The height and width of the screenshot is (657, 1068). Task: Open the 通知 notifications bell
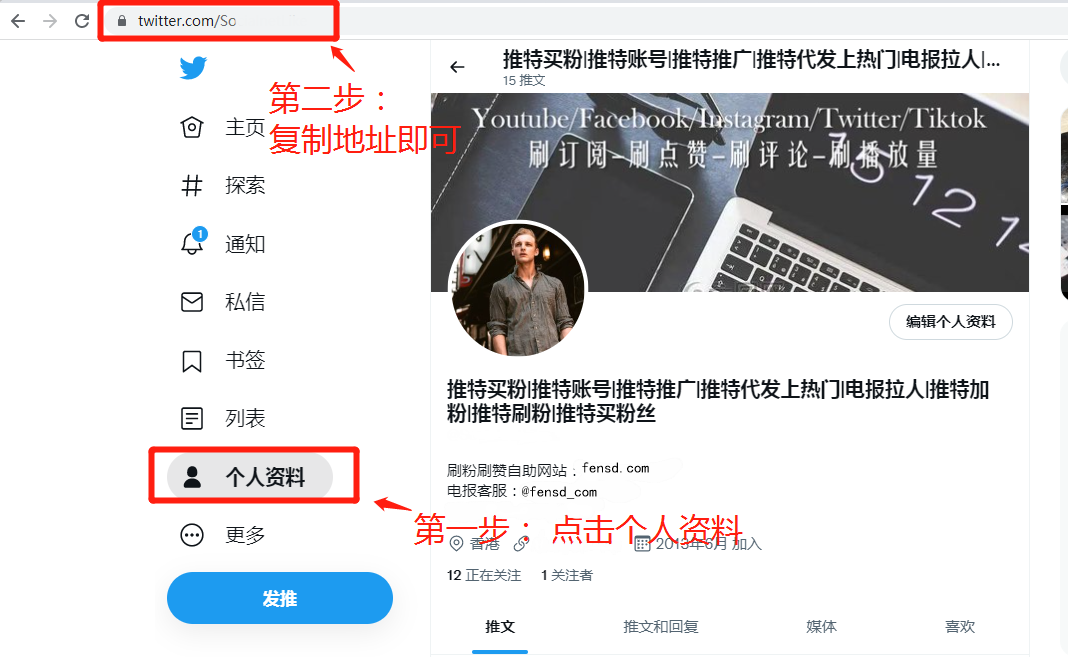click(193, 242)
